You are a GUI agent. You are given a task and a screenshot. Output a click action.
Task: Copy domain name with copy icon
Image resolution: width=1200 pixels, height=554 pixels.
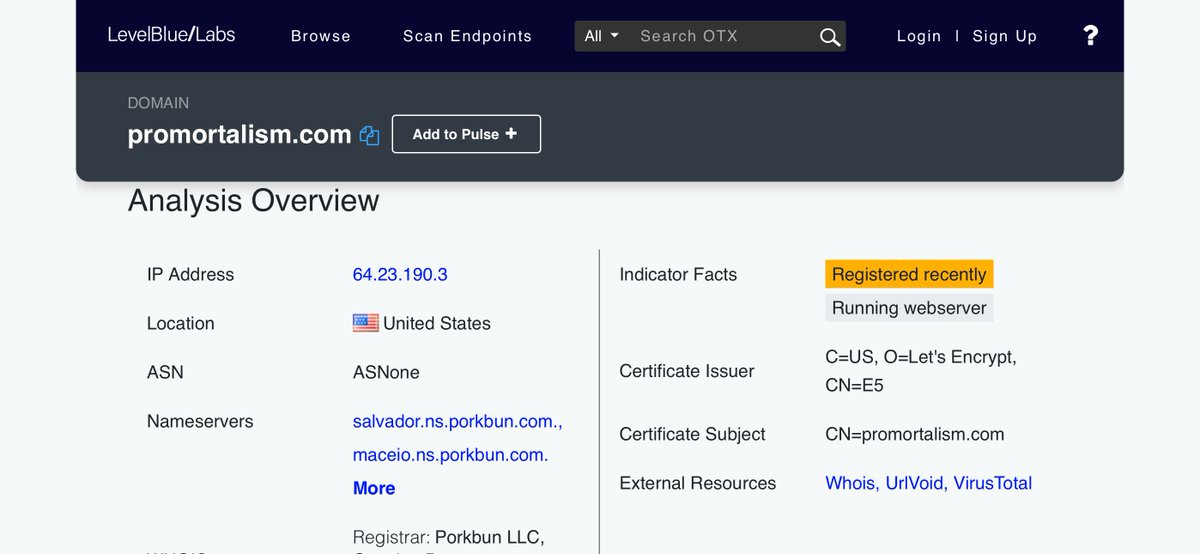tap(369, 136)
